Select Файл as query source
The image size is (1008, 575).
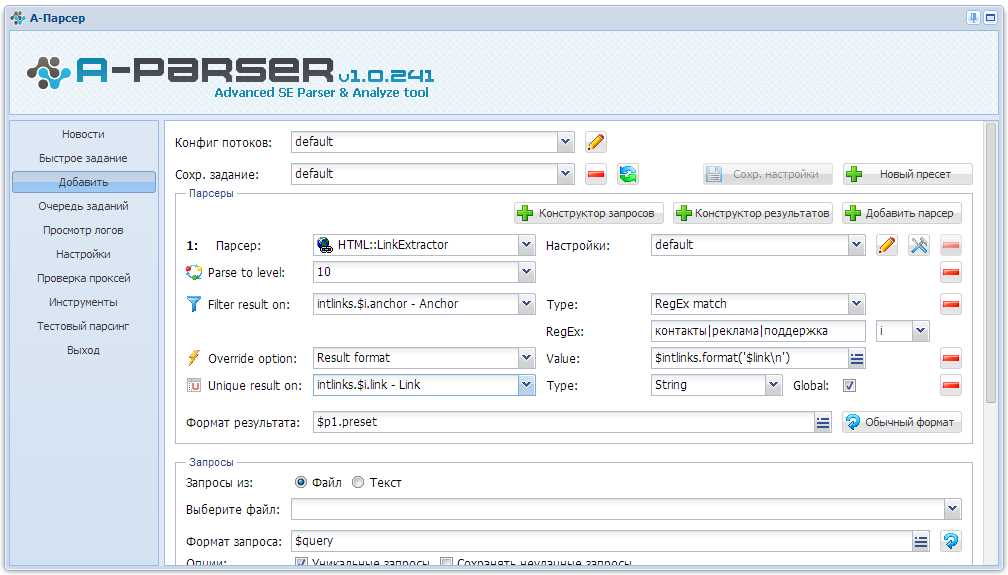[x=301, y=482]
